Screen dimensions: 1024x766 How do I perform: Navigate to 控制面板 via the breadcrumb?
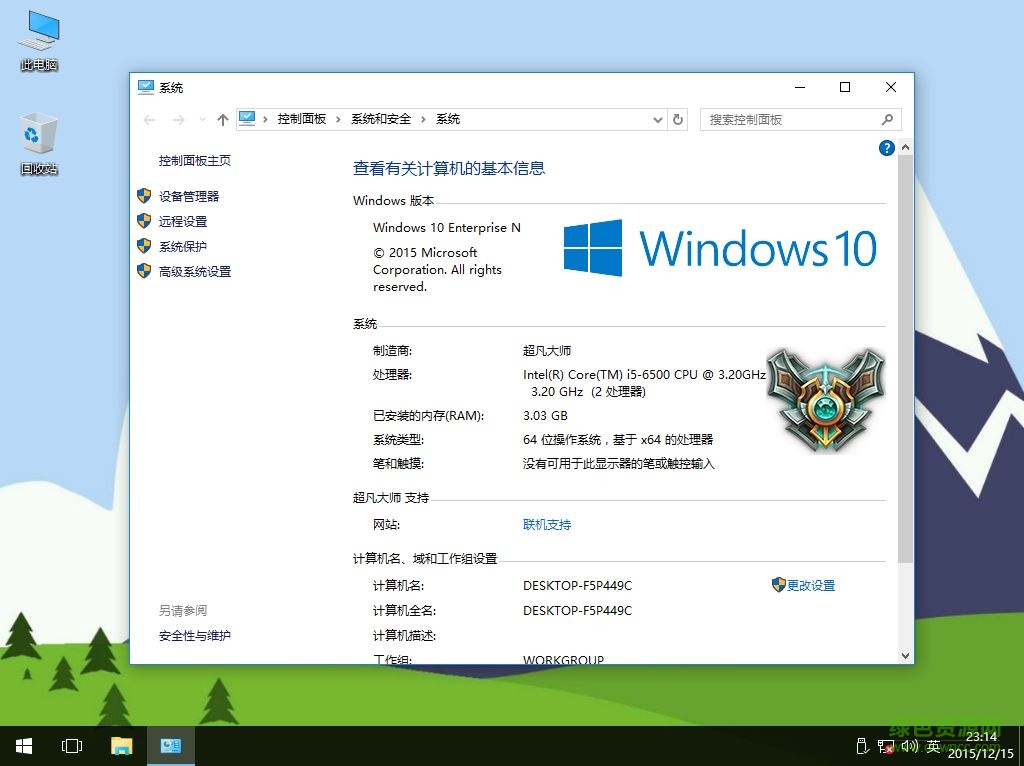[x=302, y=119]
